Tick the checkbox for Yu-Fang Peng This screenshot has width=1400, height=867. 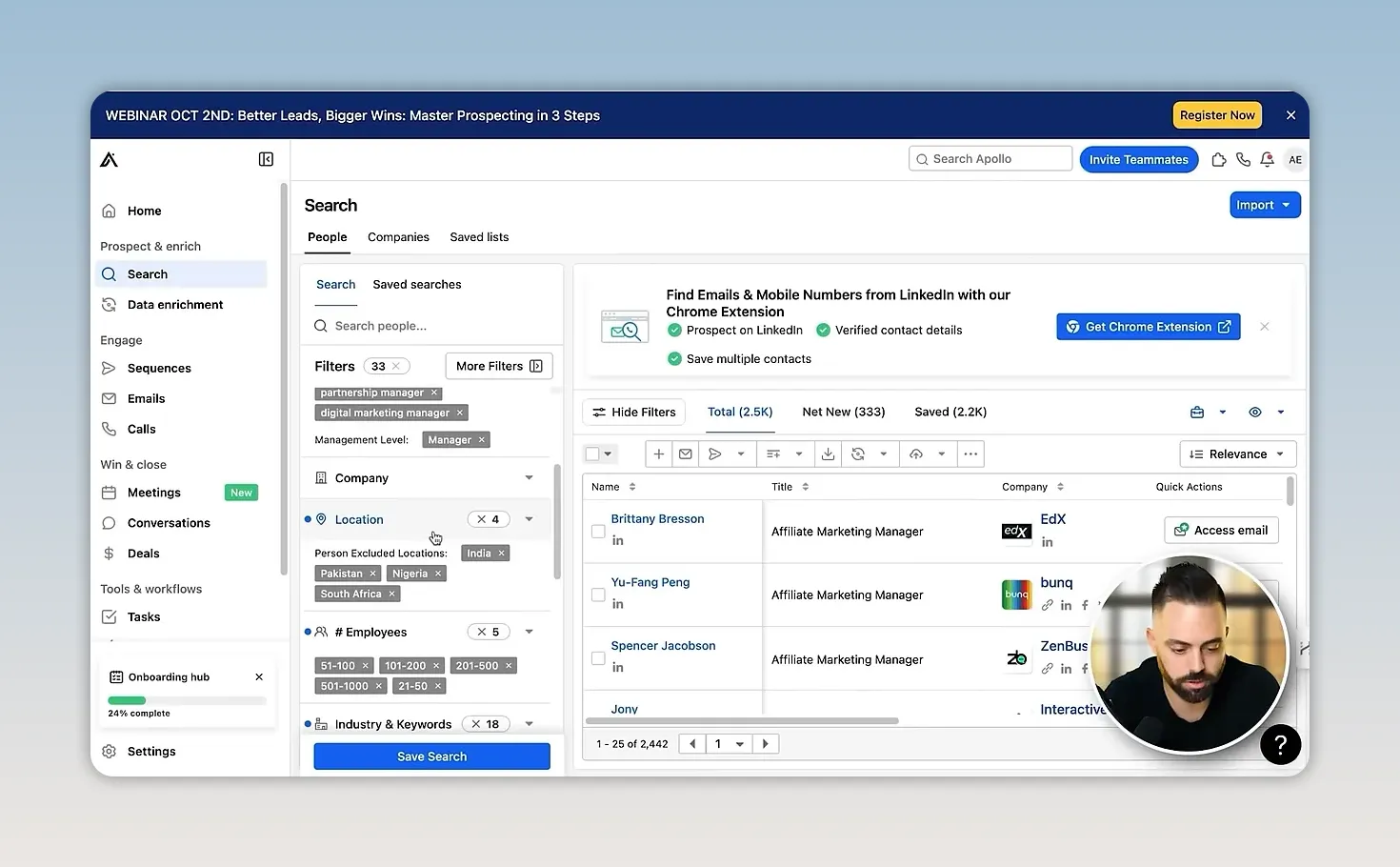tap(598, 595)
